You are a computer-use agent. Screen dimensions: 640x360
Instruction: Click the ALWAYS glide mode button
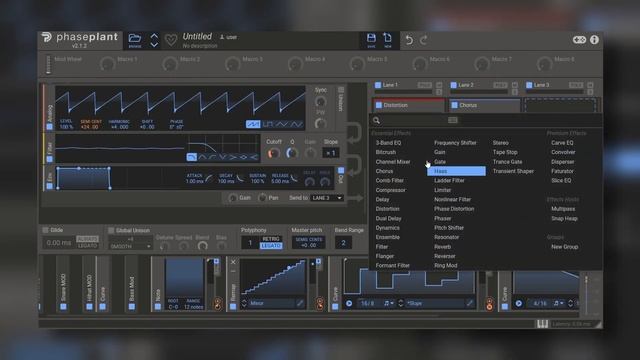point(87,239)
